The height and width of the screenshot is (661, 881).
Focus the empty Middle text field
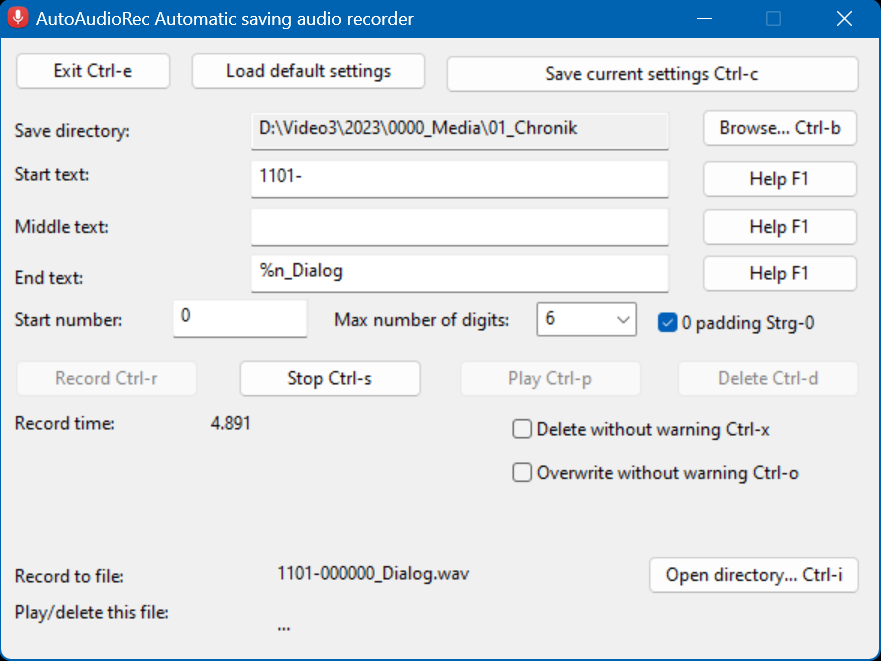pos(459,227)
